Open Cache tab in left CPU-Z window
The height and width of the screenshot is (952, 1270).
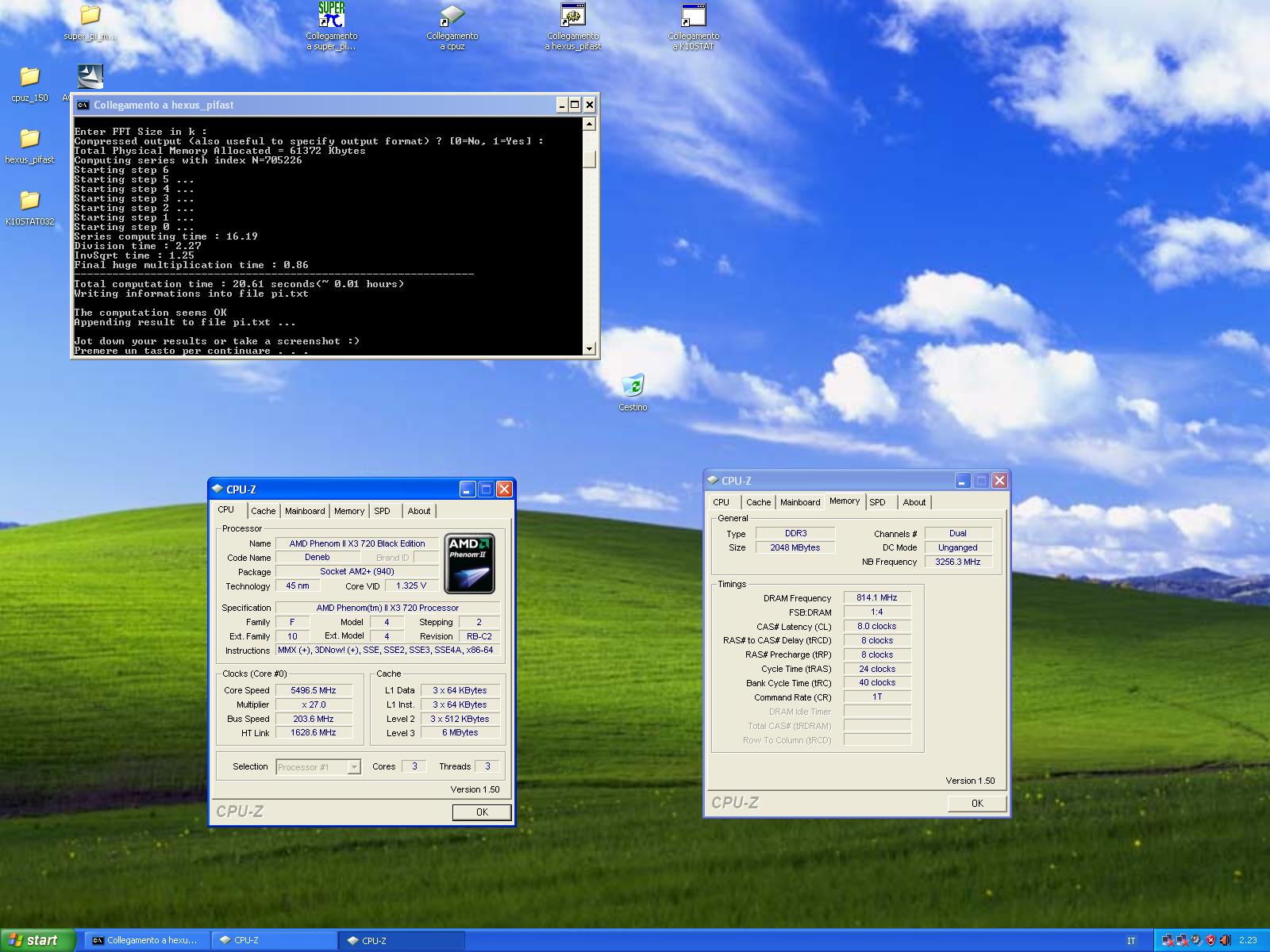[264, 511]
